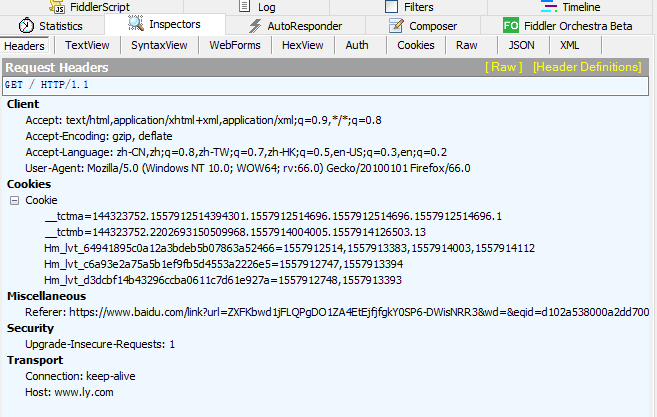Select the Accept-Encoding header line
Screen dimensions: 657x417
(99, 137)
